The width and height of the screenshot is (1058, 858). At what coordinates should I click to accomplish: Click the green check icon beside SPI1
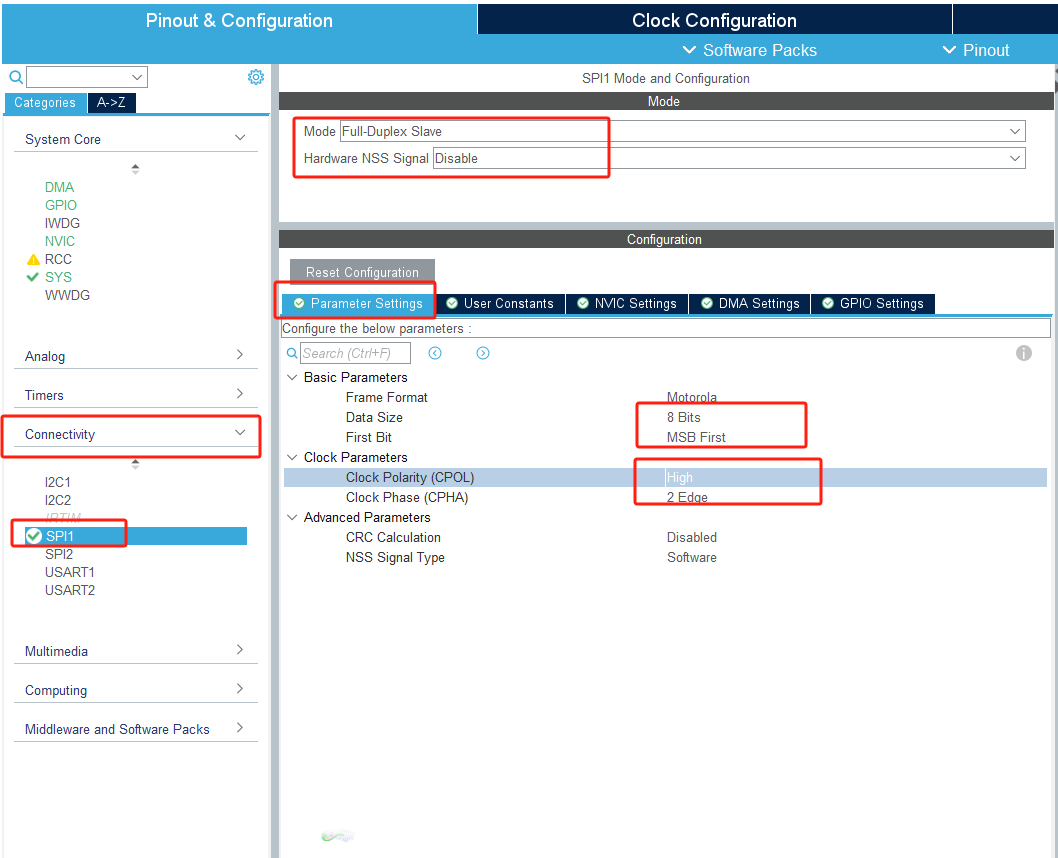click(x=34, y=536)
